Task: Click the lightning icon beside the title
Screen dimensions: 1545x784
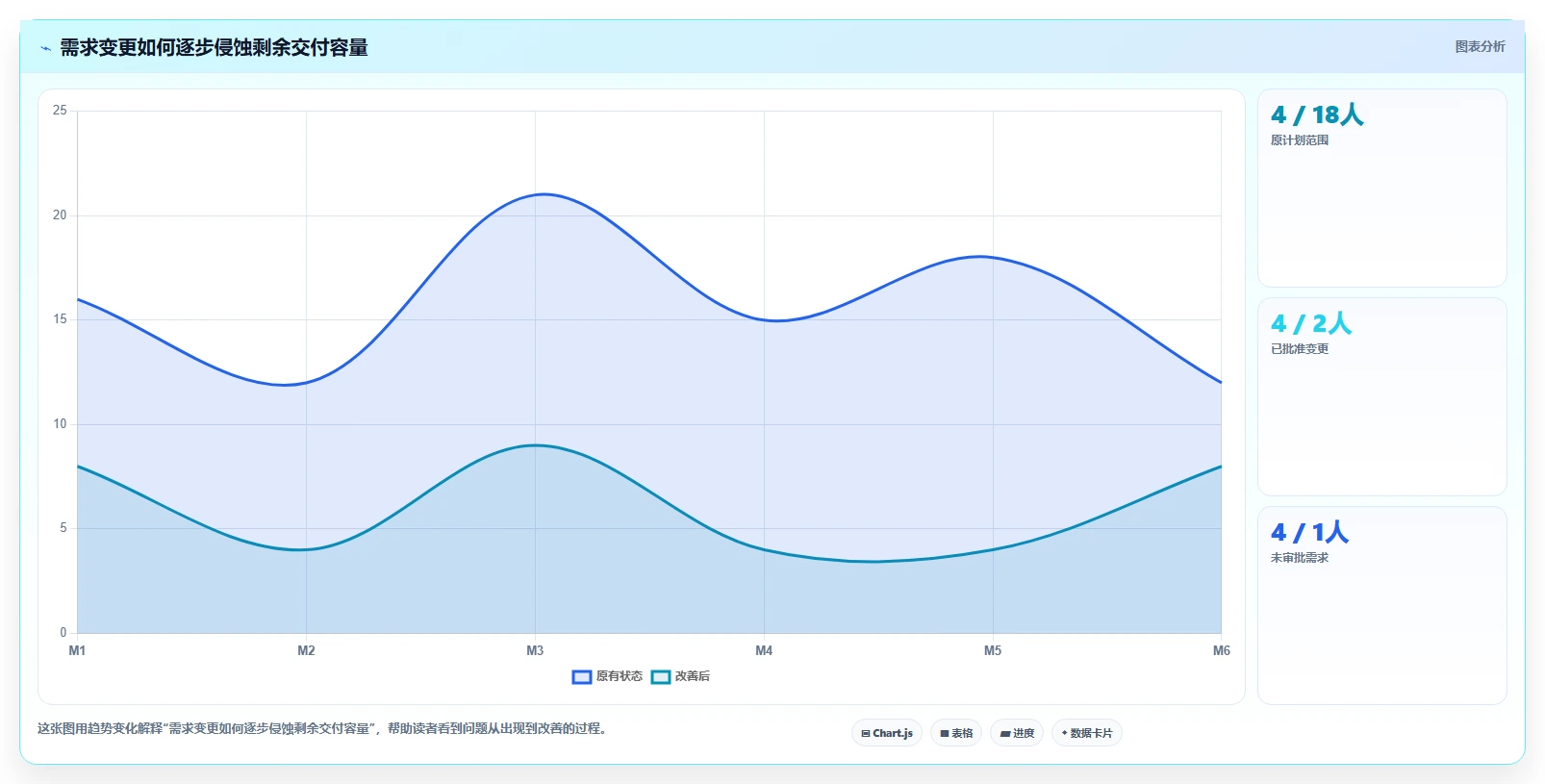Action: click(45, 48)
